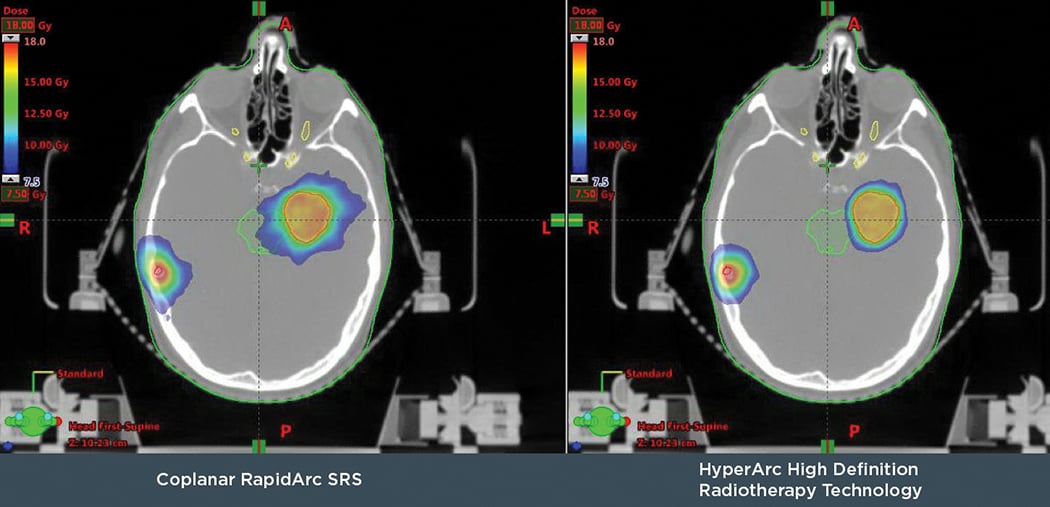Click the Z: 10.23 cm readout in the HyperArc view

point(666,443)
